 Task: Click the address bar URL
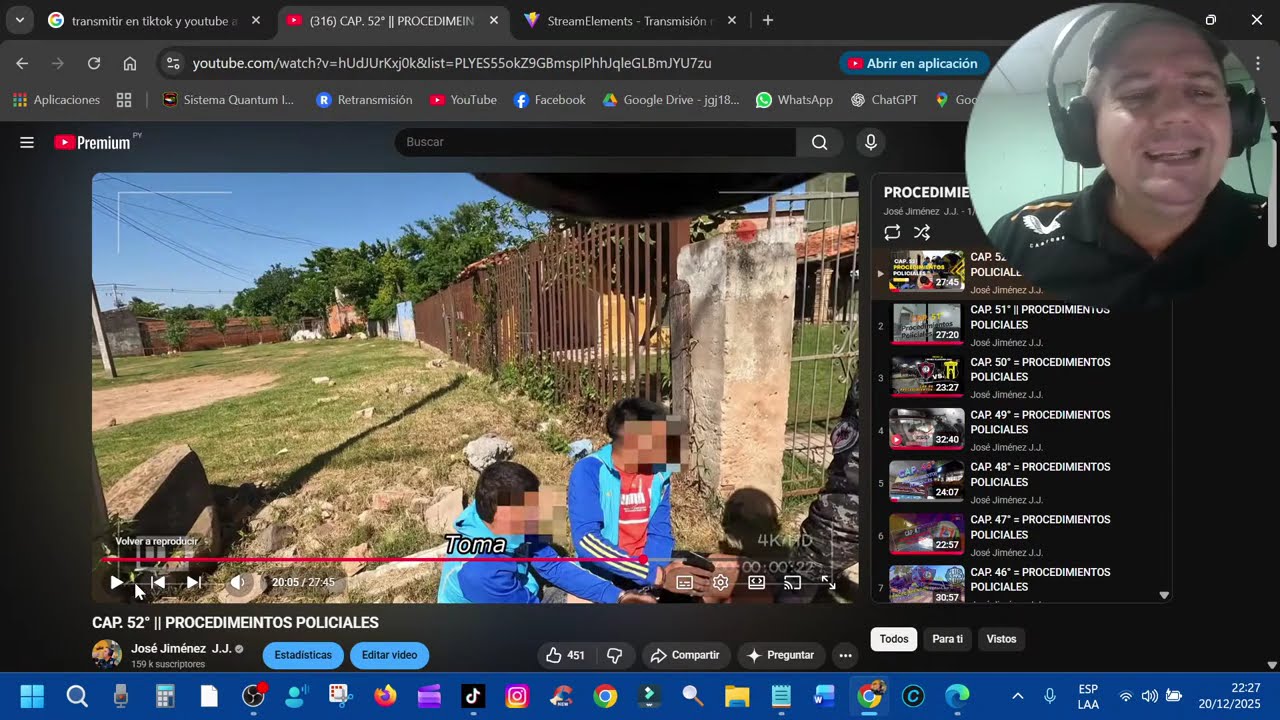point(452,63)
